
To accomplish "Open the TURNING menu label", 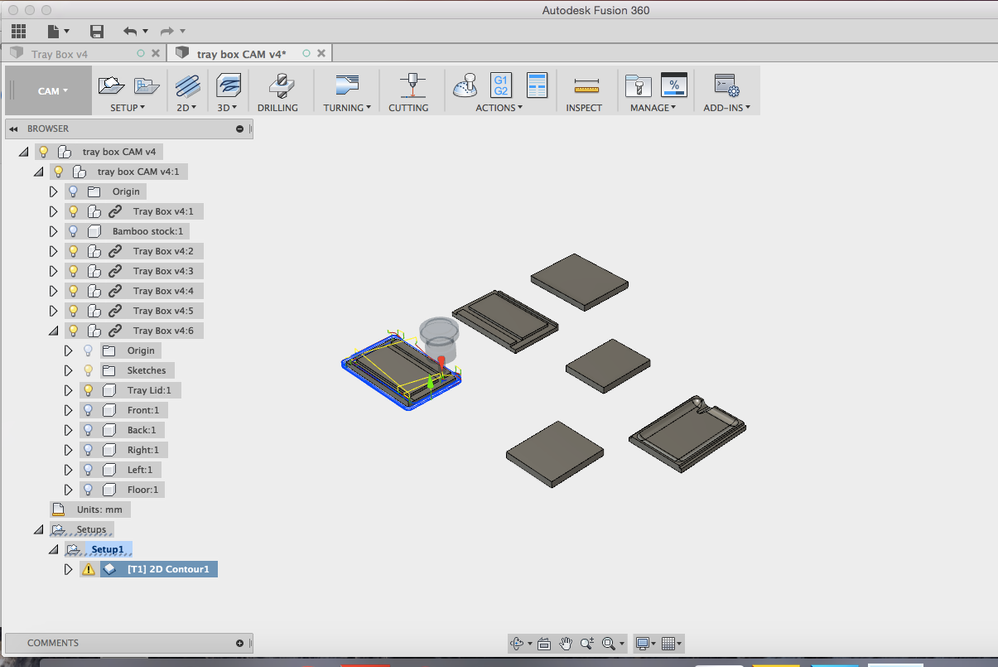I will tap(347, 108).
